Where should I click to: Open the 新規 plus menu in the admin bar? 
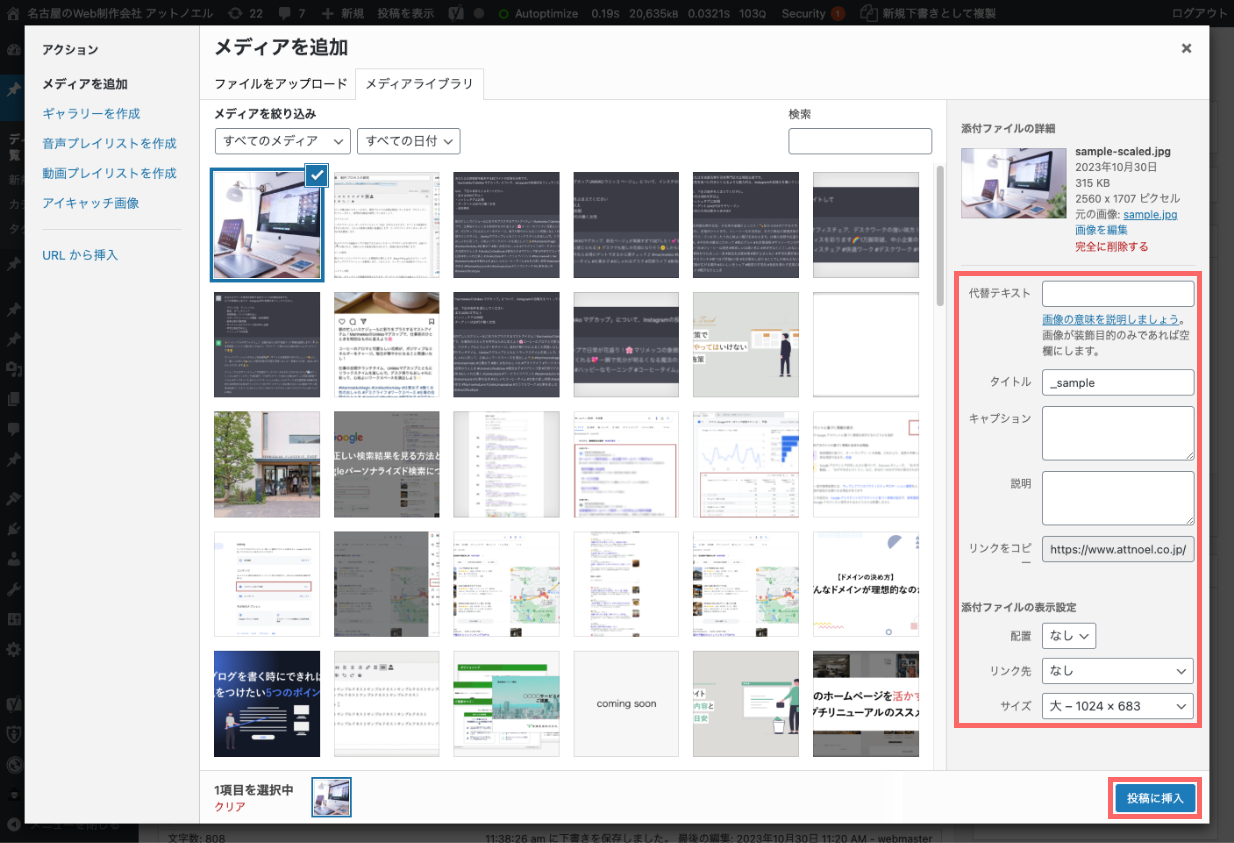pos(343,14)
